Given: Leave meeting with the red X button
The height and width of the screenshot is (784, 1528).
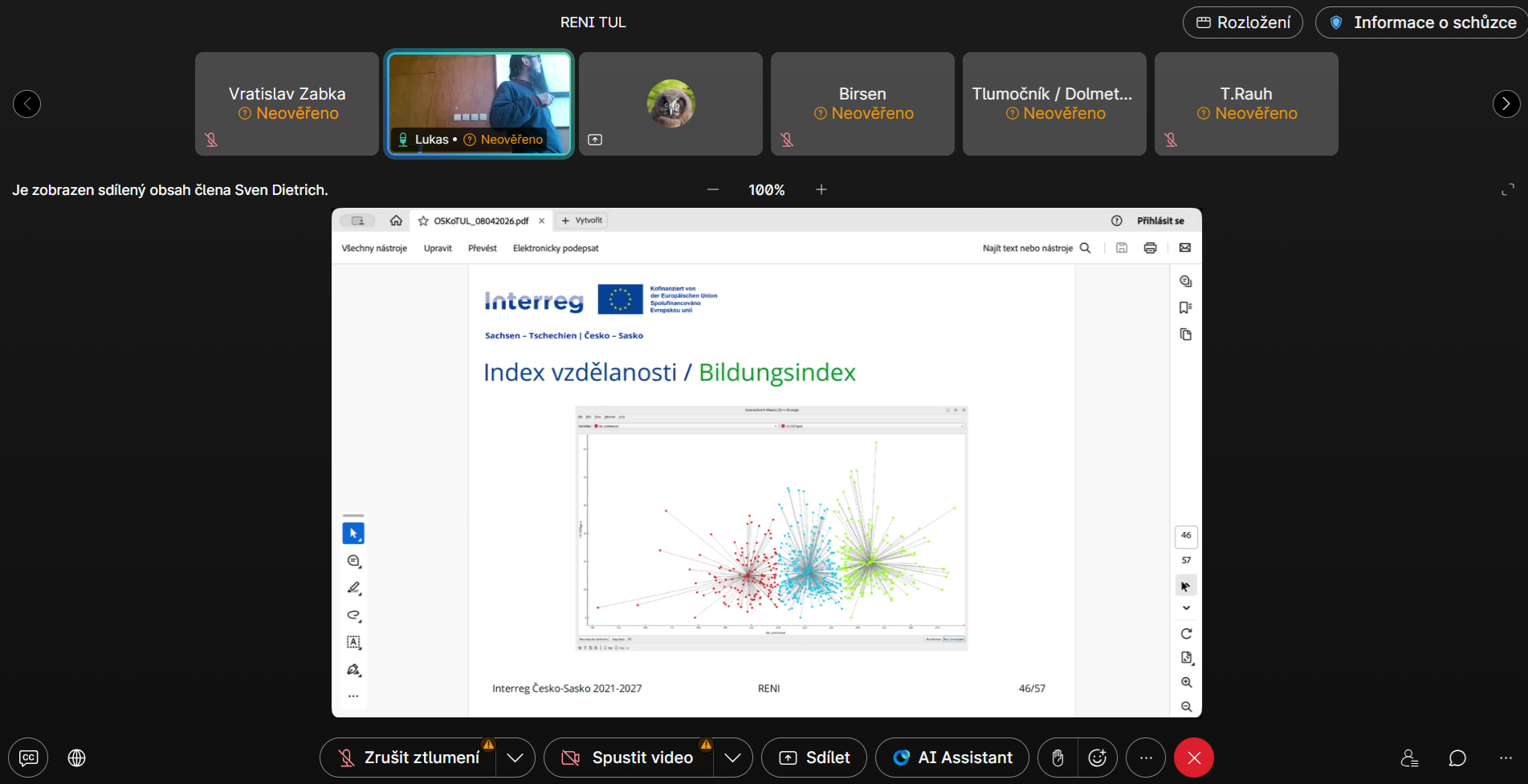Looking at the screenshot, I should pos(1194,758).
